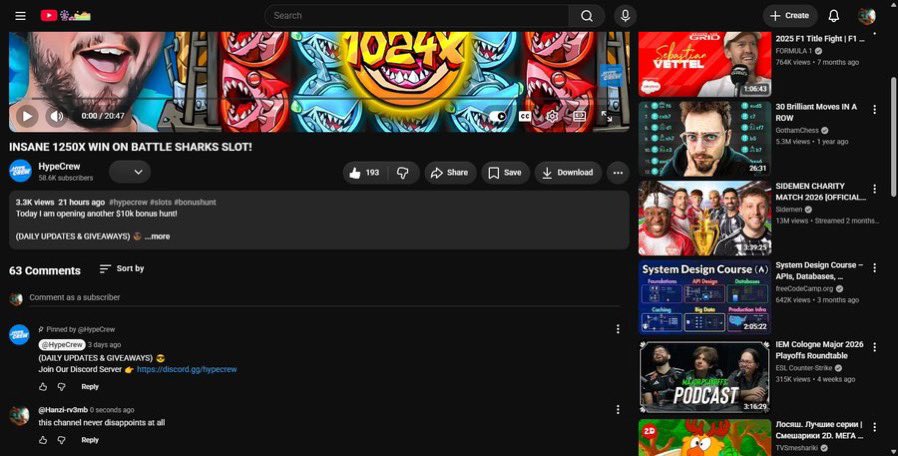Open the hamburger guide menu
Viewport: 898px width, 456px height.
pyautogui.click(x=21, y=16)
